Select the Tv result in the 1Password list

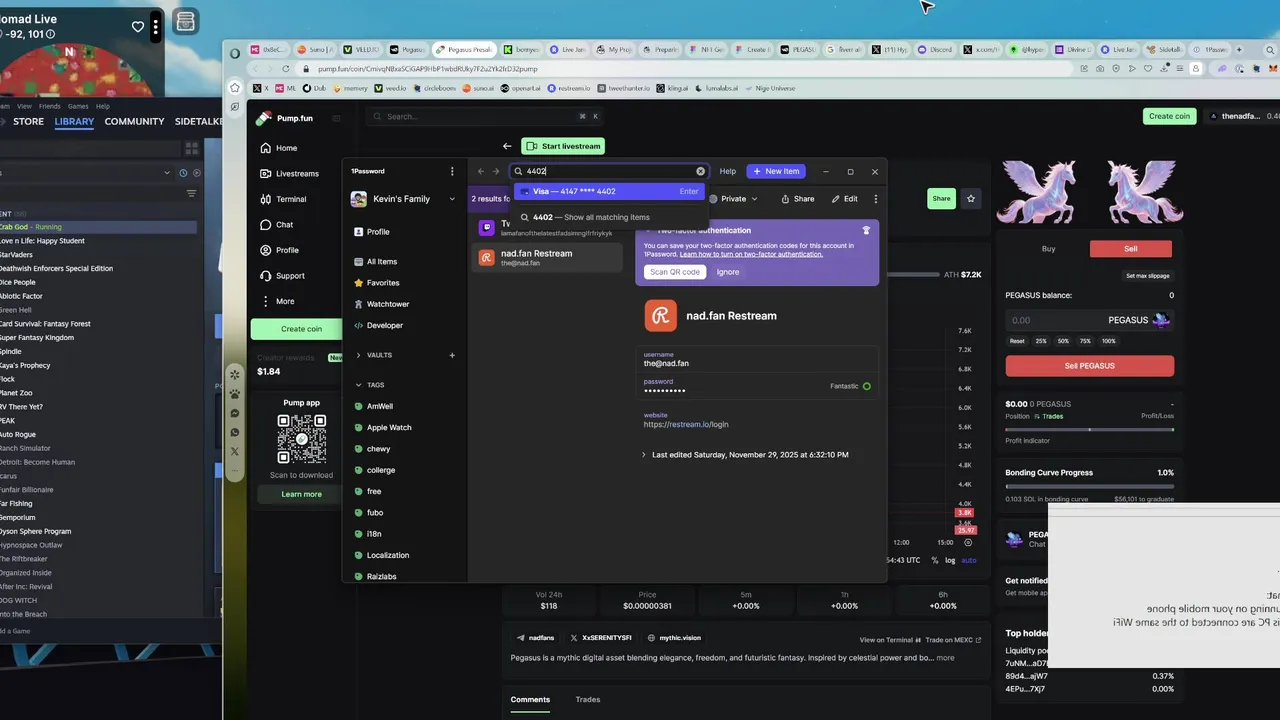pos(546,227)
